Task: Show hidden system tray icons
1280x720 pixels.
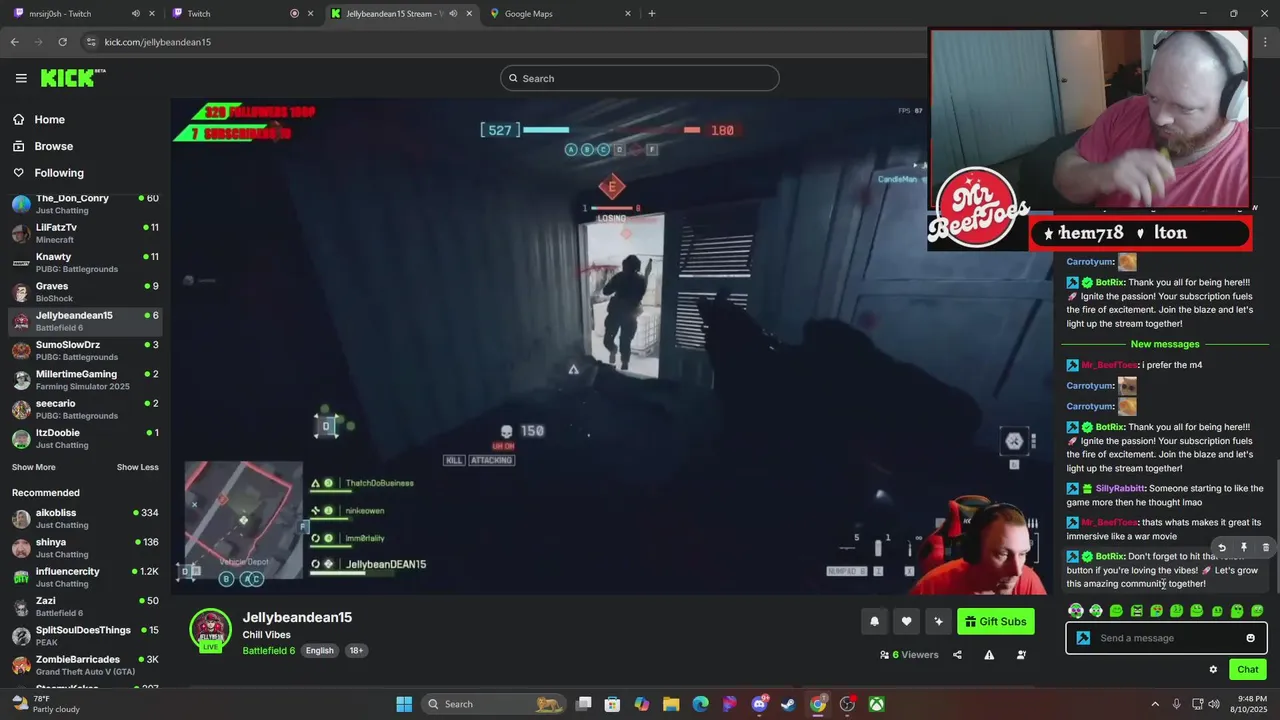Action: point(1154,704)
